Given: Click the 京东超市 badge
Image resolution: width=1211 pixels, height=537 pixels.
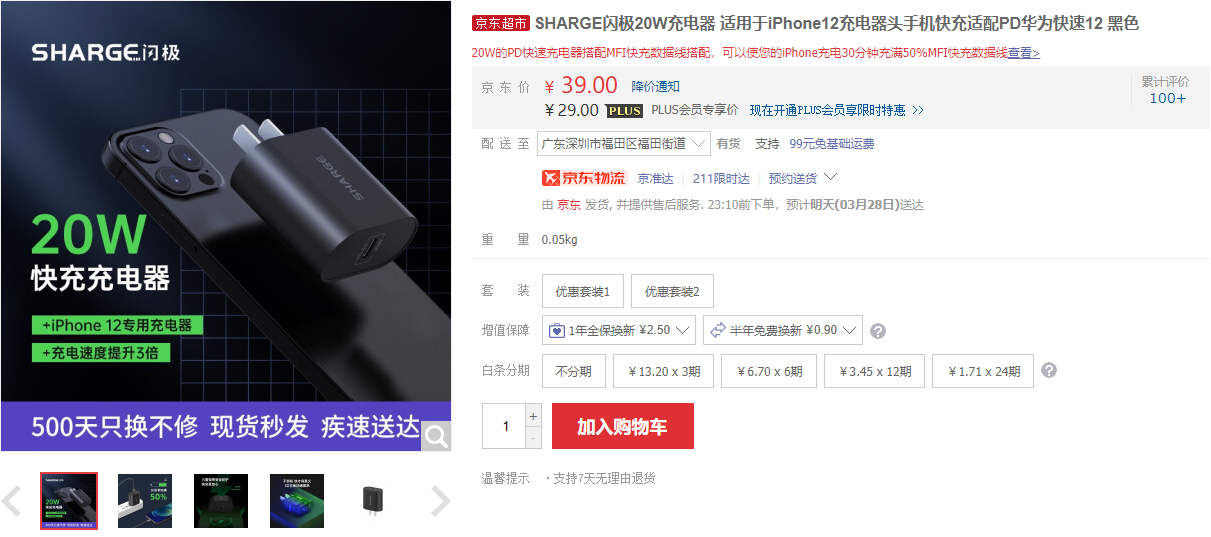Looking at the screenshot, I should (x=500, y=24).
